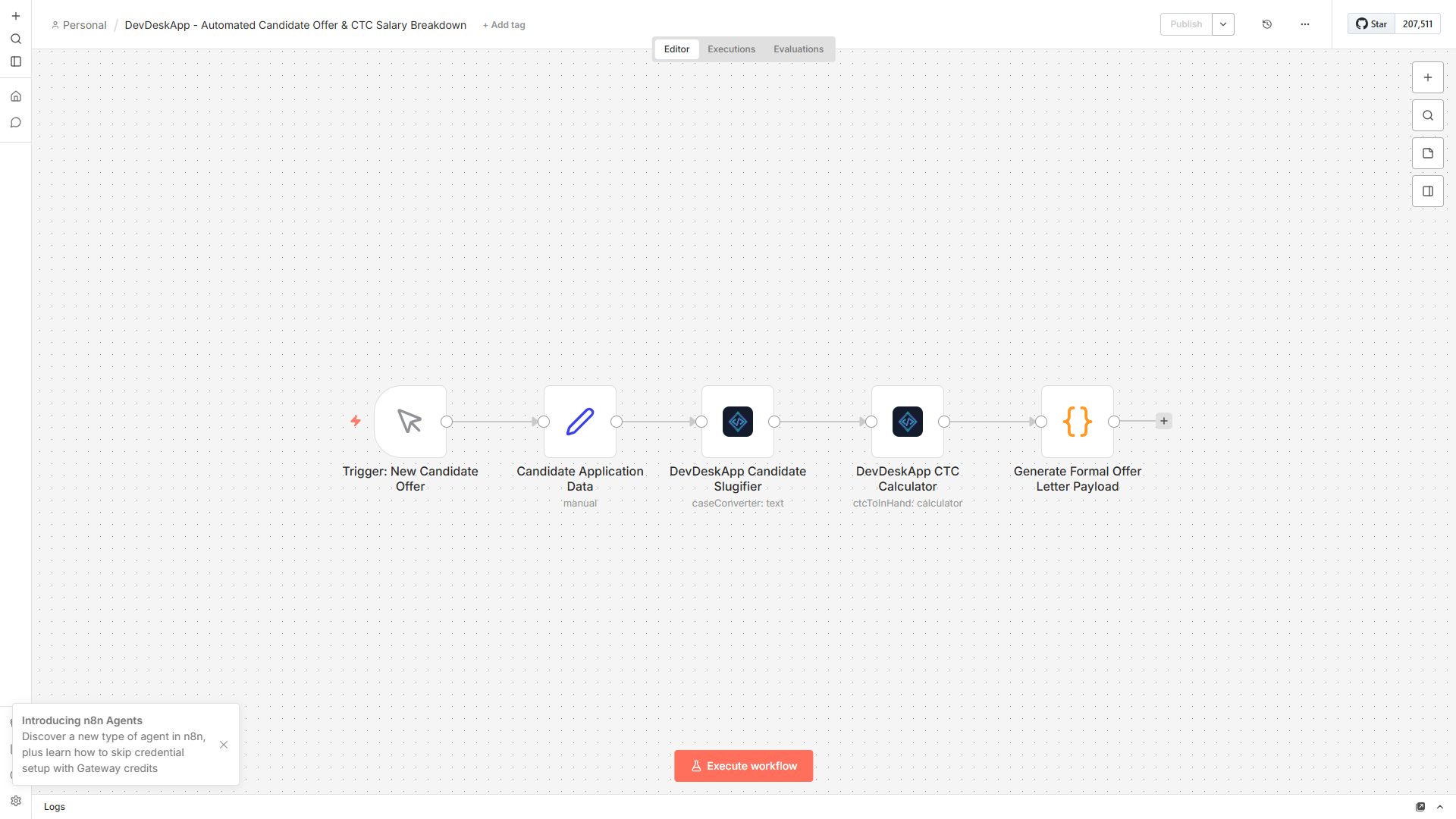This screenshot has height=819, width=1456.
Task: Click the 207,511 star count
Action: pyautogui.click(x=1417, y=24)
